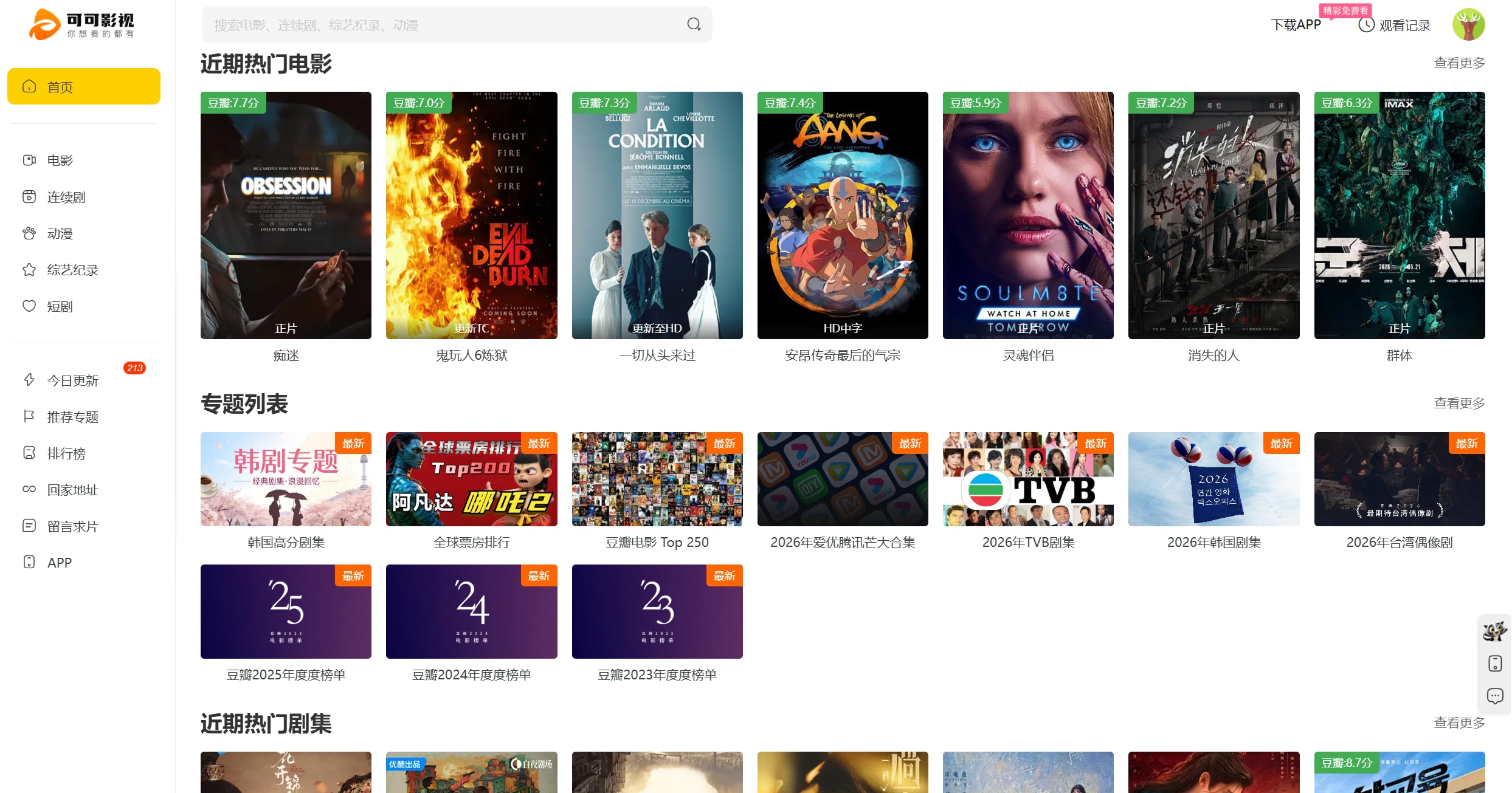
Task: Click the clock icon beside 观看记录
Action: (x=1366, y=25)
